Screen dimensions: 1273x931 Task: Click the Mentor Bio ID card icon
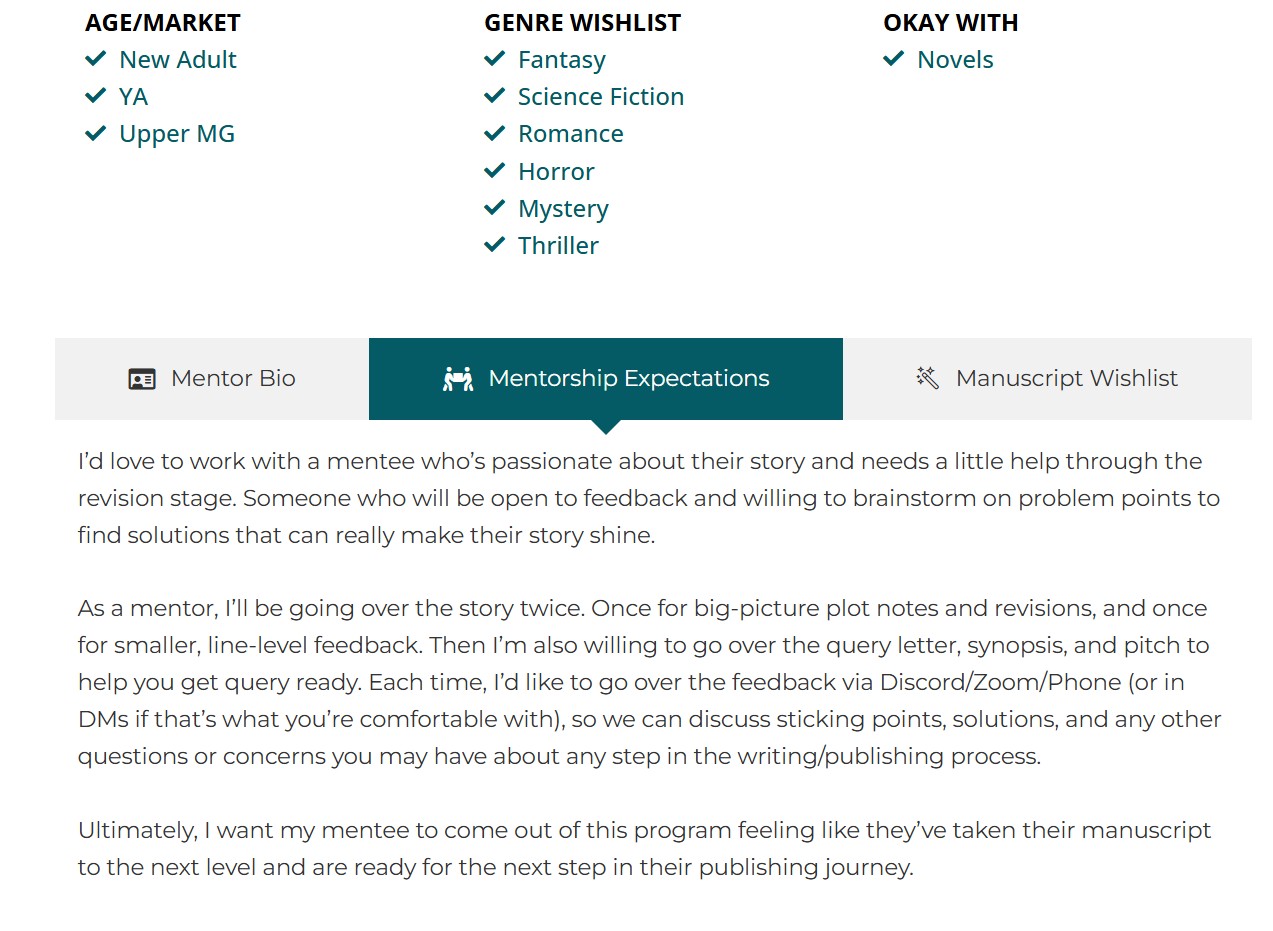pos(142,379)
